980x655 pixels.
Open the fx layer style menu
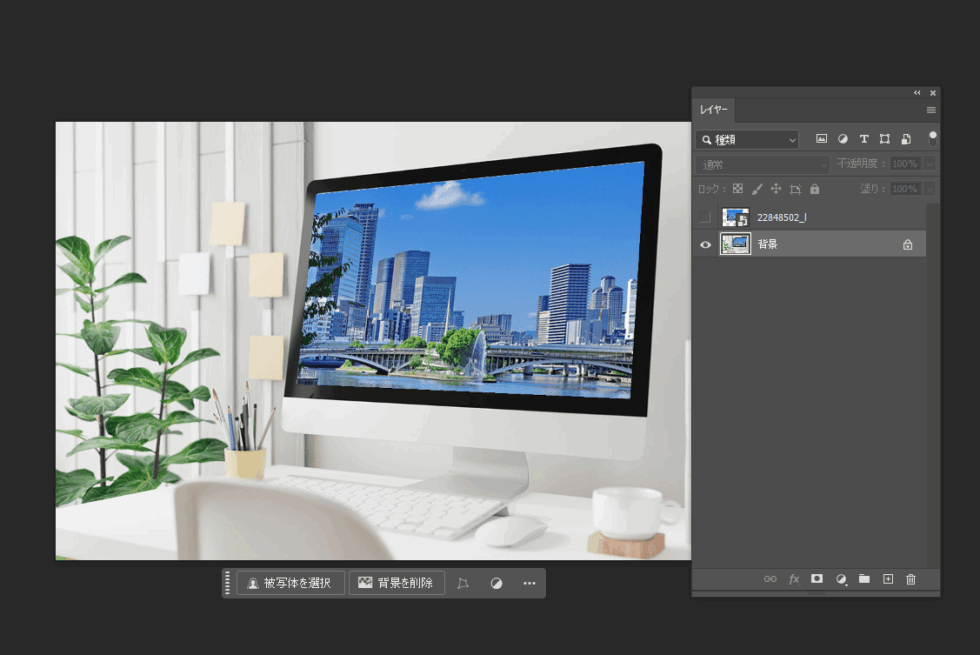coord(794,579)
